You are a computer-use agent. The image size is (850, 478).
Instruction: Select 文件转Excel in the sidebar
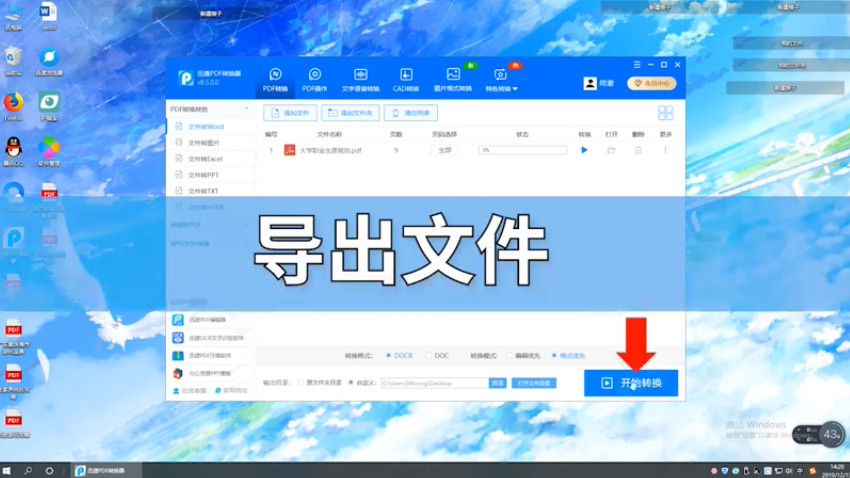211,159
